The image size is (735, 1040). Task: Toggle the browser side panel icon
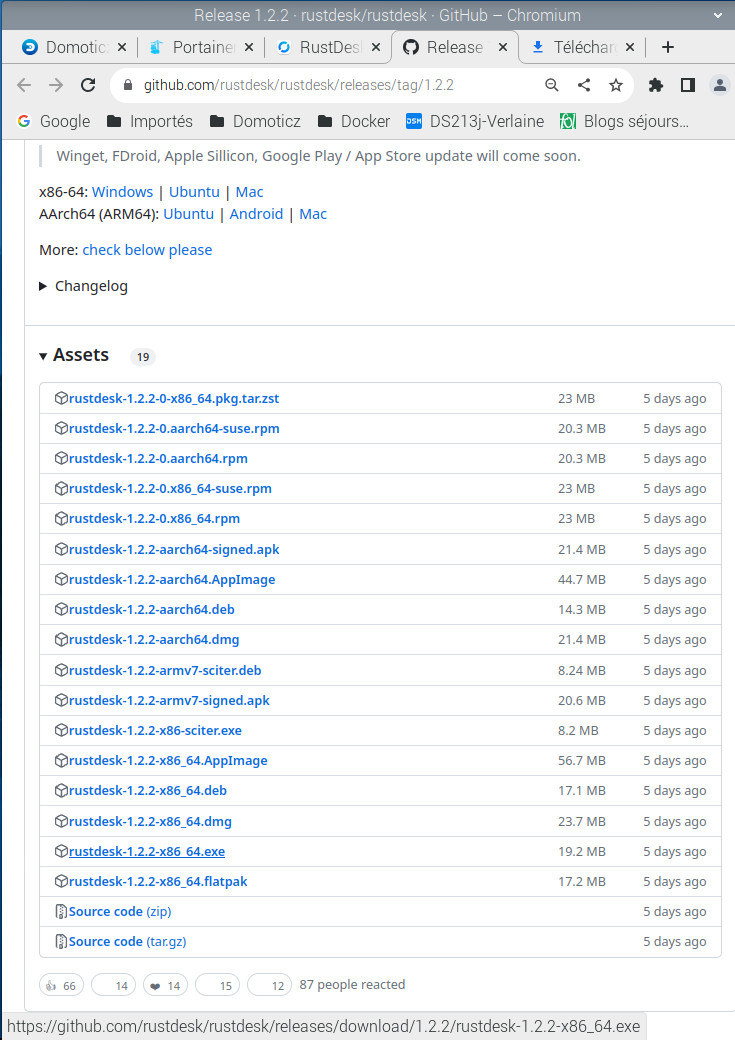tap(688, 85)
